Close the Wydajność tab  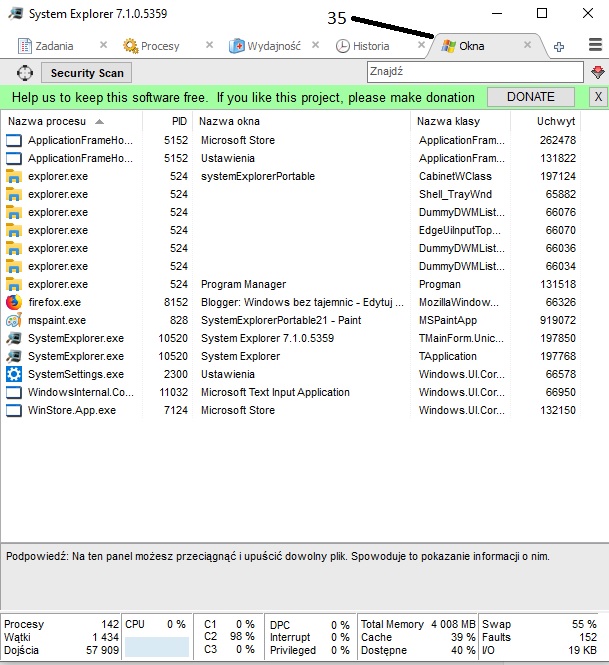tap(316, 45)
